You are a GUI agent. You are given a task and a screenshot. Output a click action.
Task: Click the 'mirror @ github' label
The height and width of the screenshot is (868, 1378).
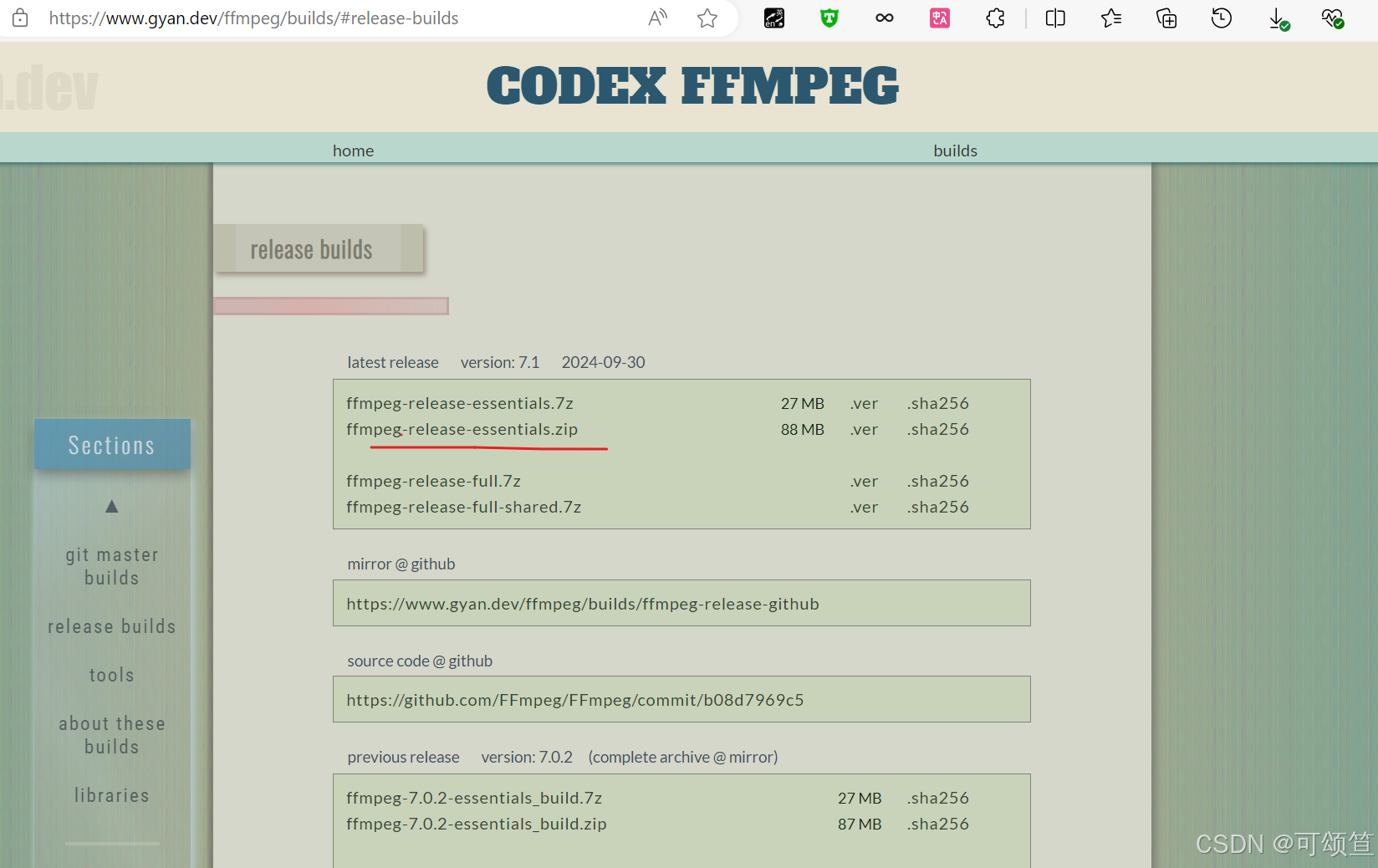pos(401,564)
